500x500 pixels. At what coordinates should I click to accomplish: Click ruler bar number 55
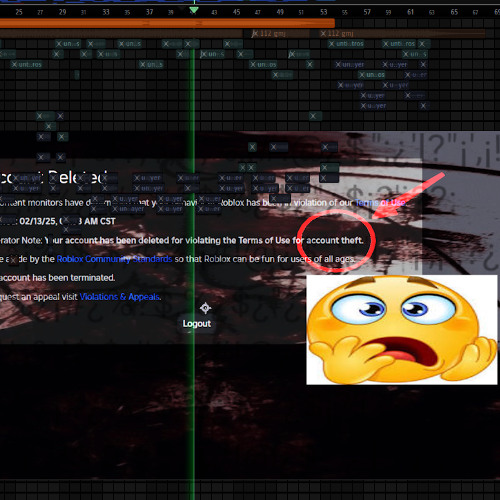[345, 13]
